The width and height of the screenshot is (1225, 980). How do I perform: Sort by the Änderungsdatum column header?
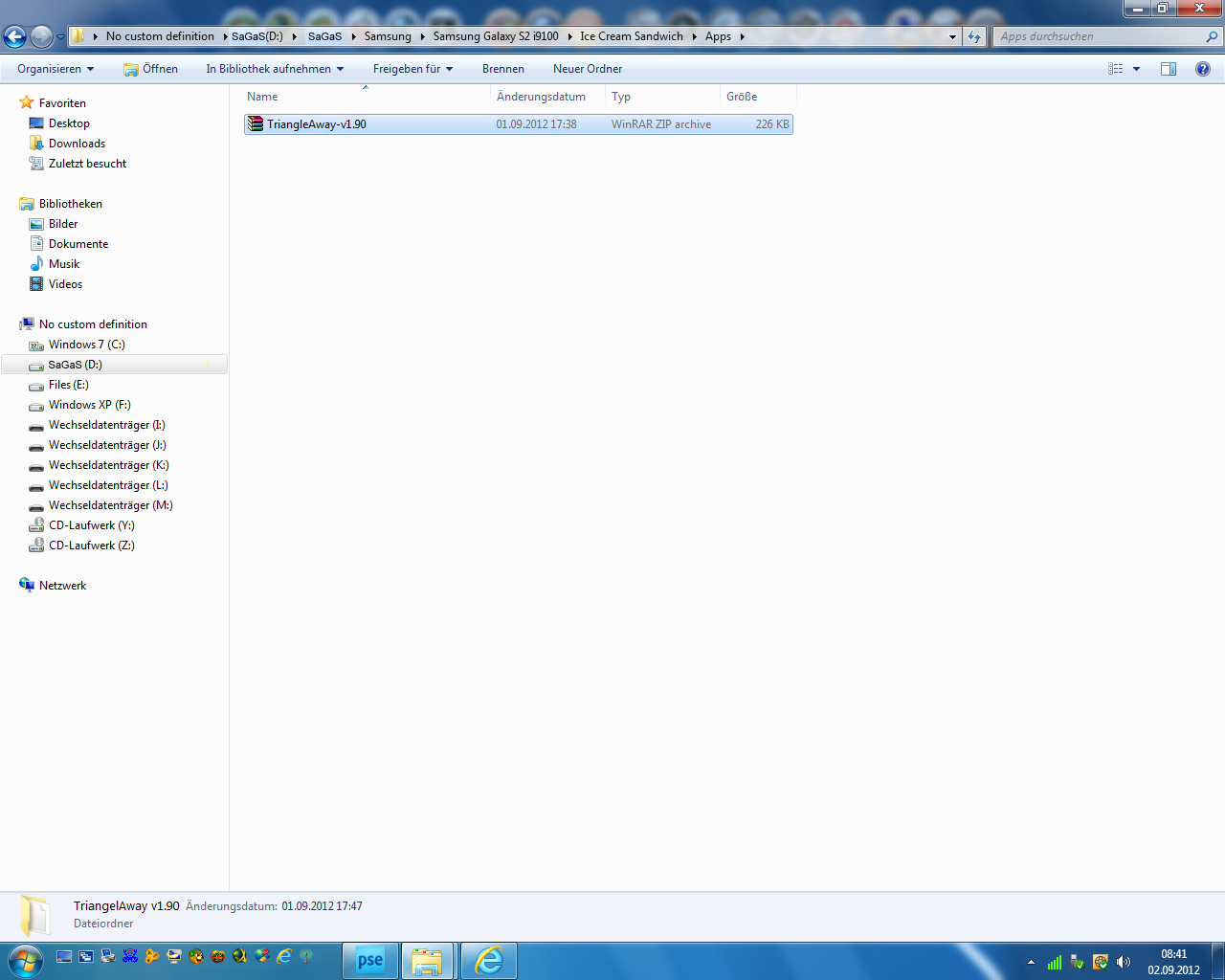[548, 97]
